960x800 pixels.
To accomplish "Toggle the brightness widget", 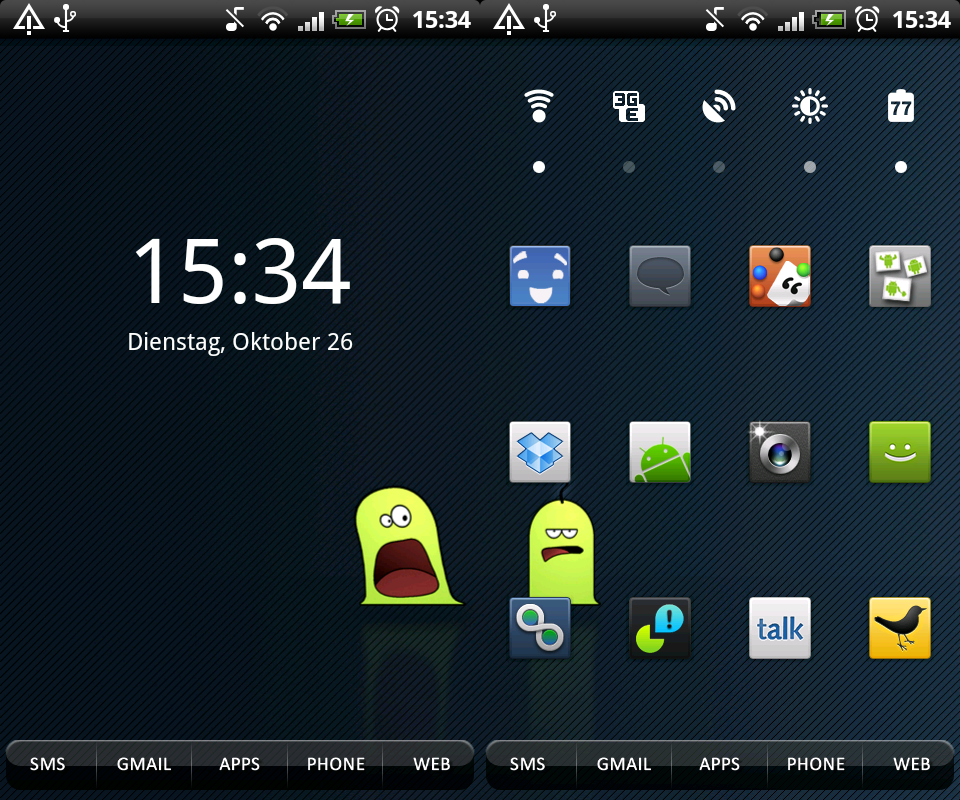I will coord(809,107).
